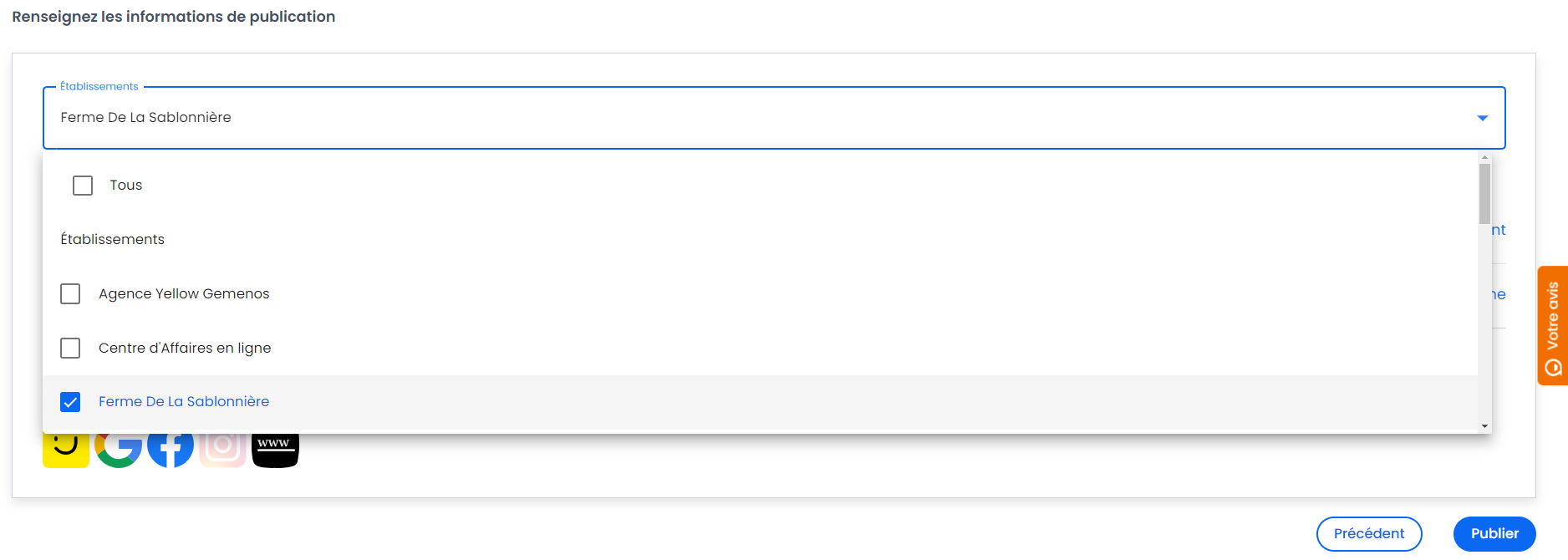Image resolution: width=1568 pixels, height=560 pixels.
Task: Click the Publier button
Action: [1494, 534]
